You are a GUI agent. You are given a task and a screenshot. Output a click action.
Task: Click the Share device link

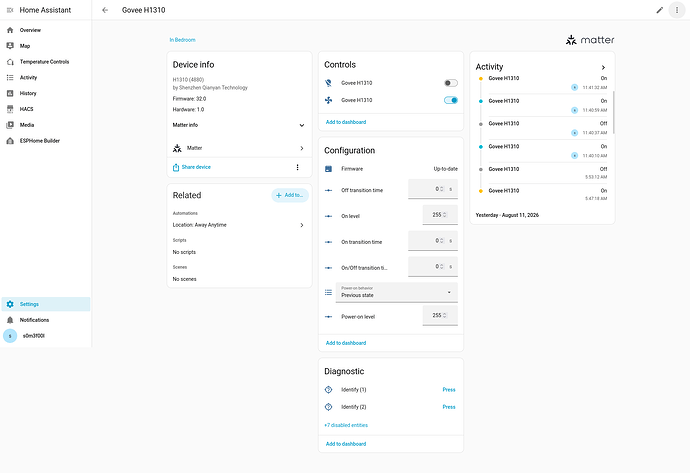point(196,167)
